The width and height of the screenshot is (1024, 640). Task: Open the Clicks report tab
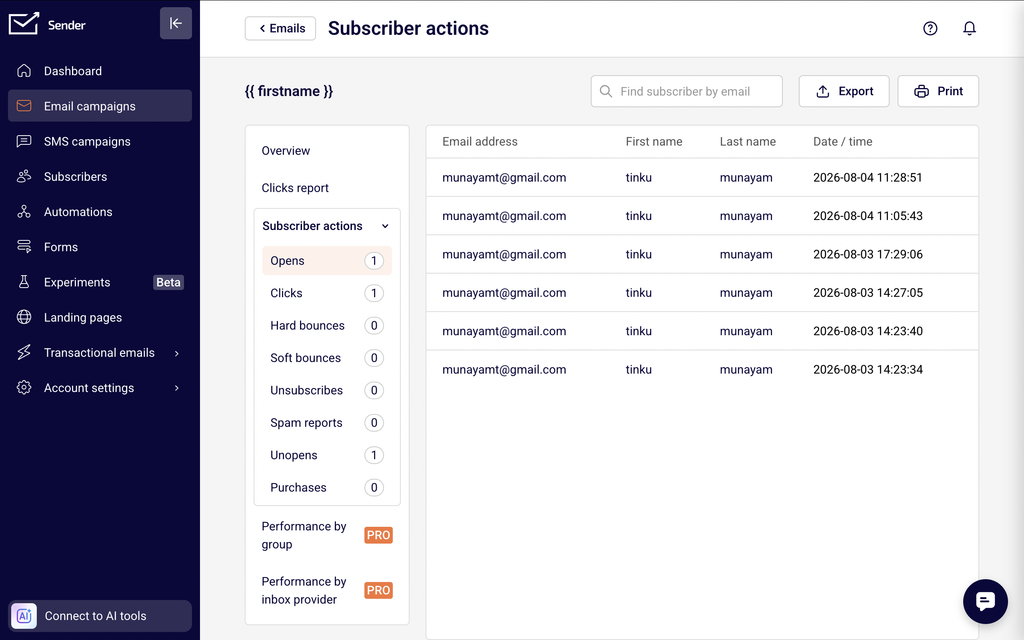pyautogui.click(x=295, y=188)
